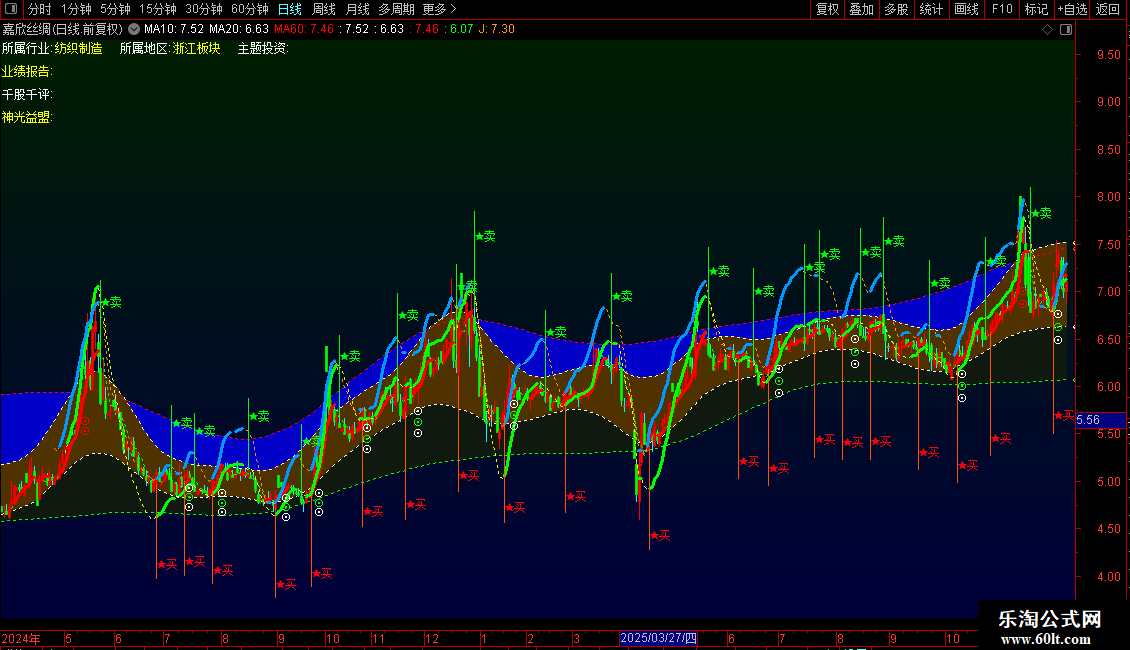The image size is (1130, 650).
Task: Click the 返回 back button
Action: pos(1108,9)
